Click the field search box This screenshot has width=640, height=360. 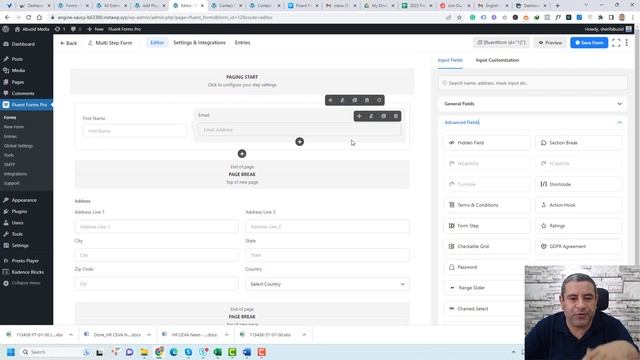pyautogui.click(x=533, y=83)
